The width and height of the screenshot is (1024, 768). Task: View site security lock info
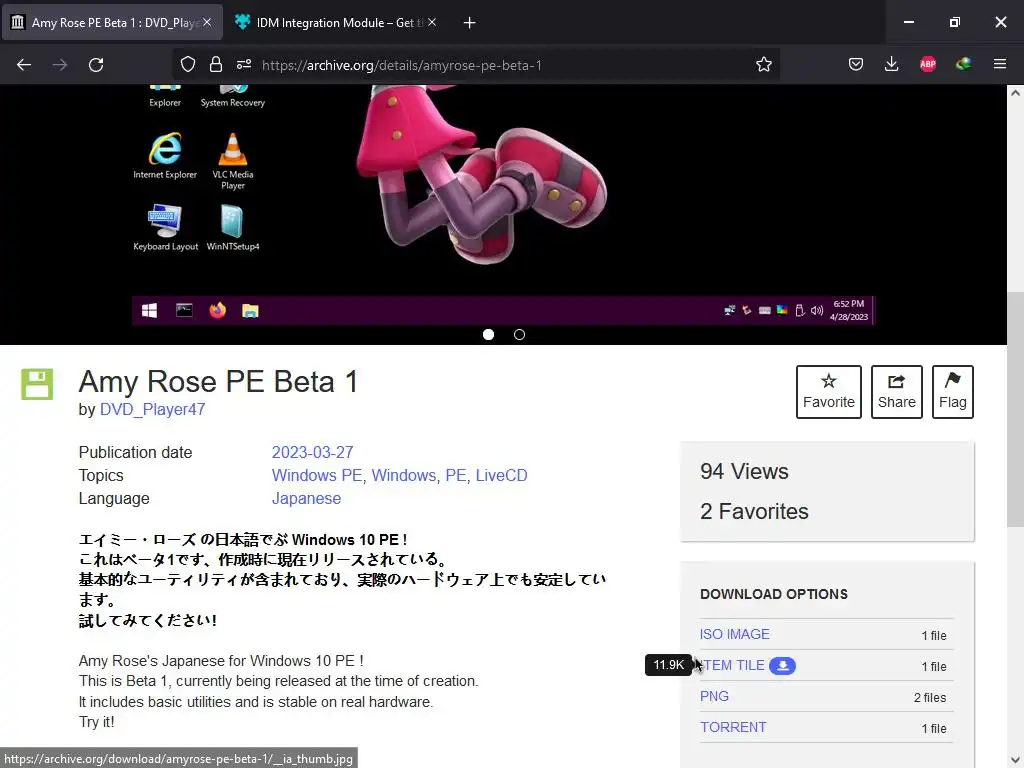[x=216, y=65]
